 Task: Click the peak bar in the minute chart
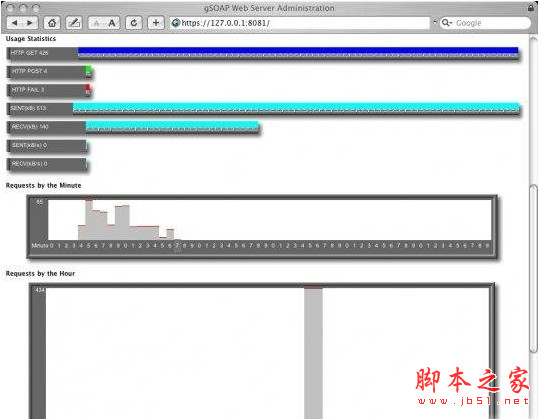click(x=89, y=219)
